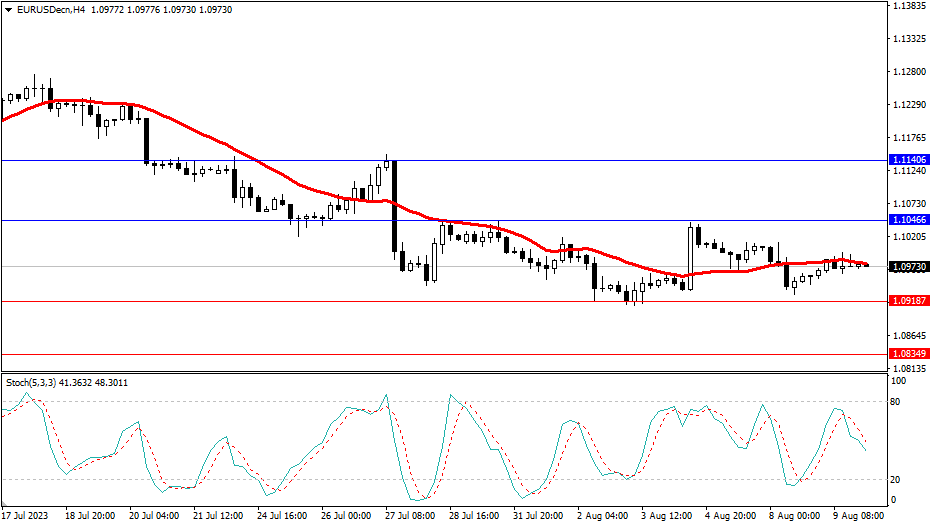Click the 1.08349 red price label
The width and height of the screenshot is (933, 527).
908,354
